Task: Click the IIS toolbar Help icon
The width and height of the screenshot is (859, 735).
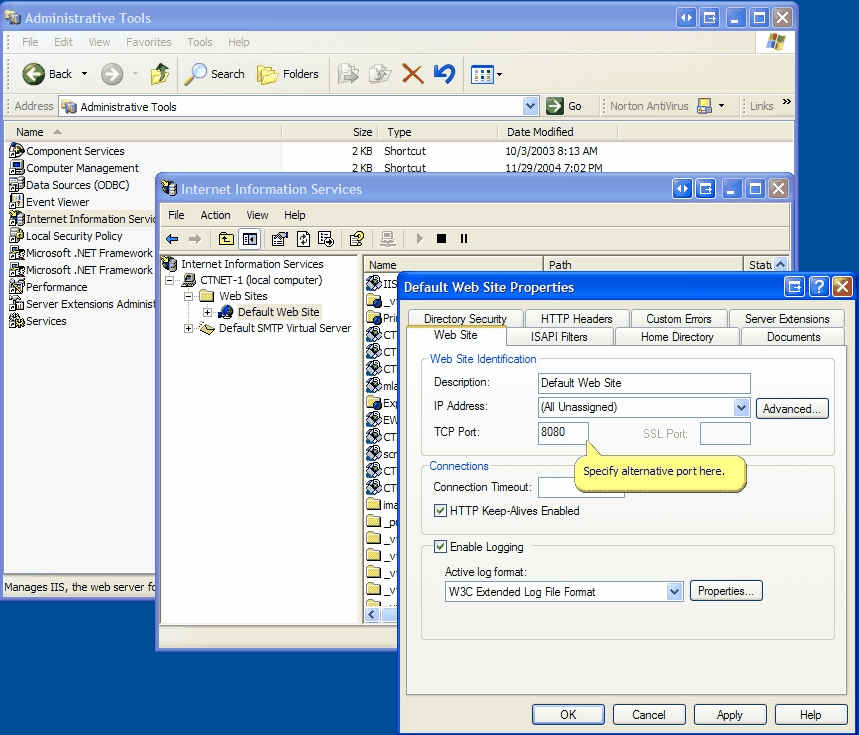Action: coord(356,239)
